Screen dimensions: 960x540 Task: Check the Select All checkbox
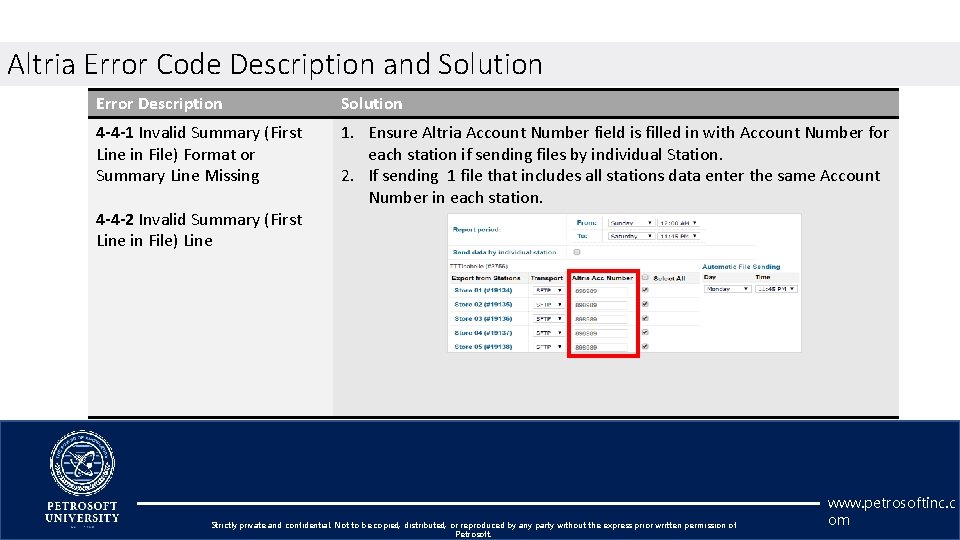(645, 278)
